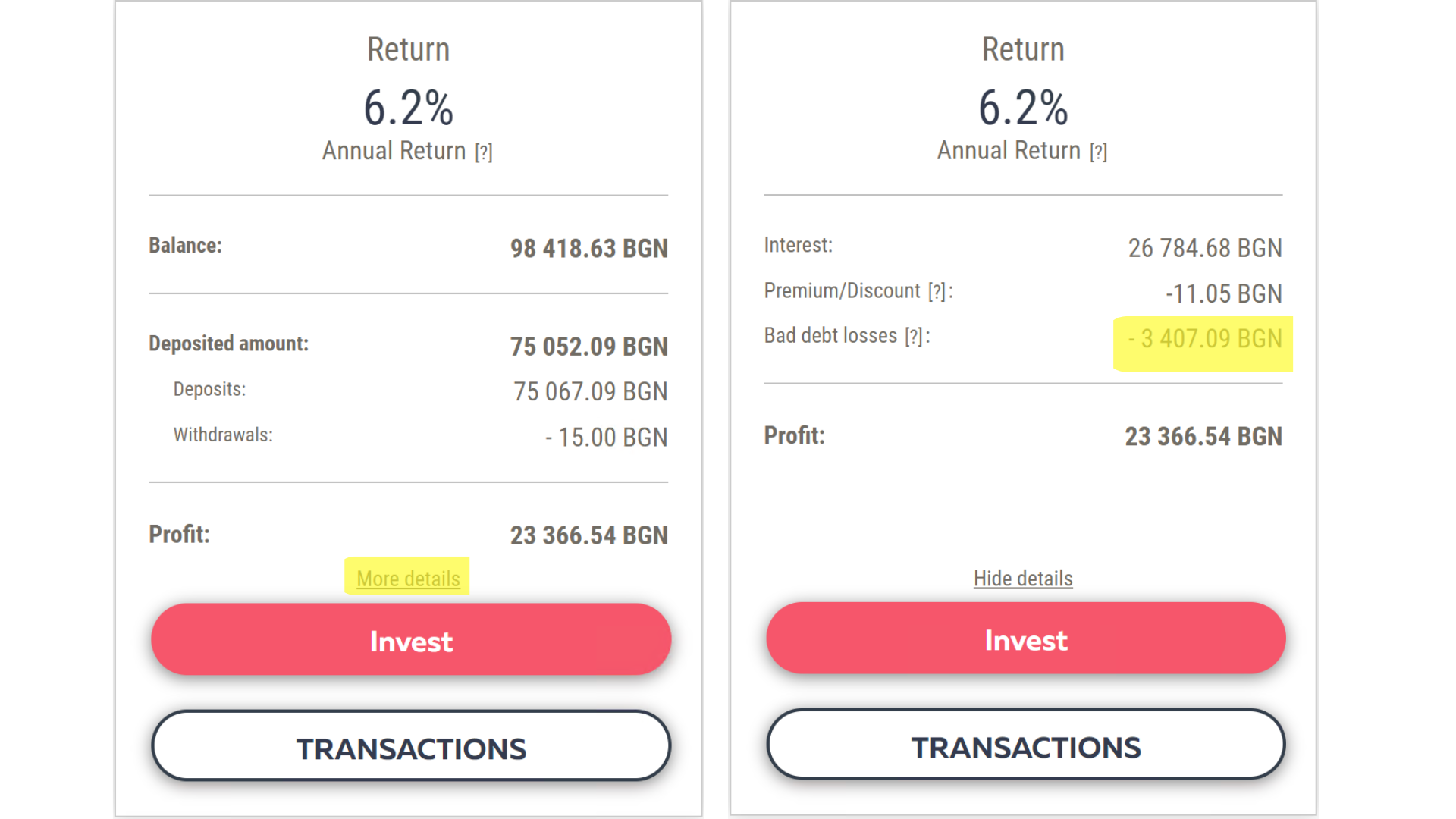The height and width of the screenshot is (819, 1456).
Task: Click the Profit amount in the Balance card
Action: pyautogui.click(x=588, y=535)
